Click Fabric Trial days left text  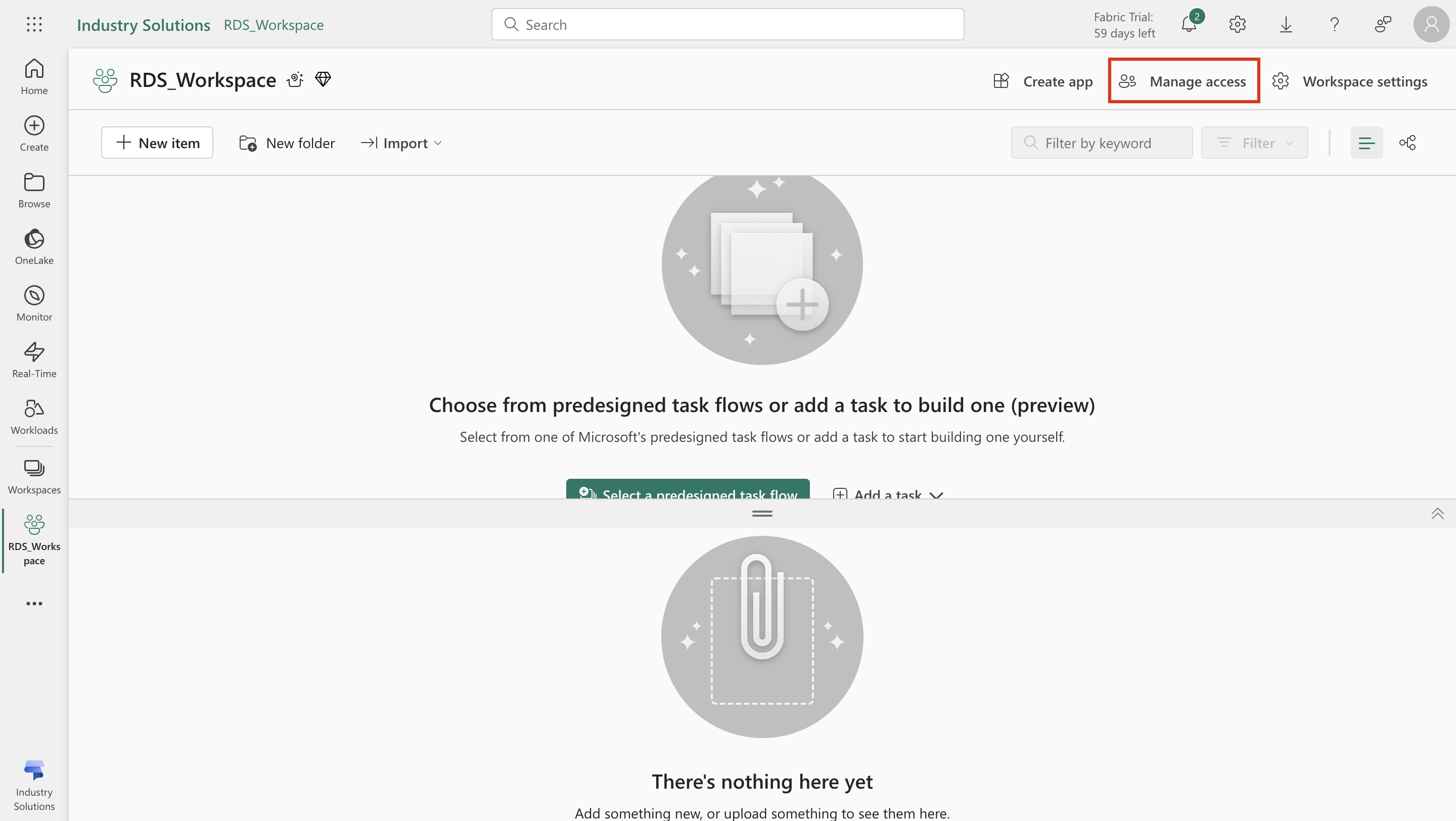click(1124, 25)
